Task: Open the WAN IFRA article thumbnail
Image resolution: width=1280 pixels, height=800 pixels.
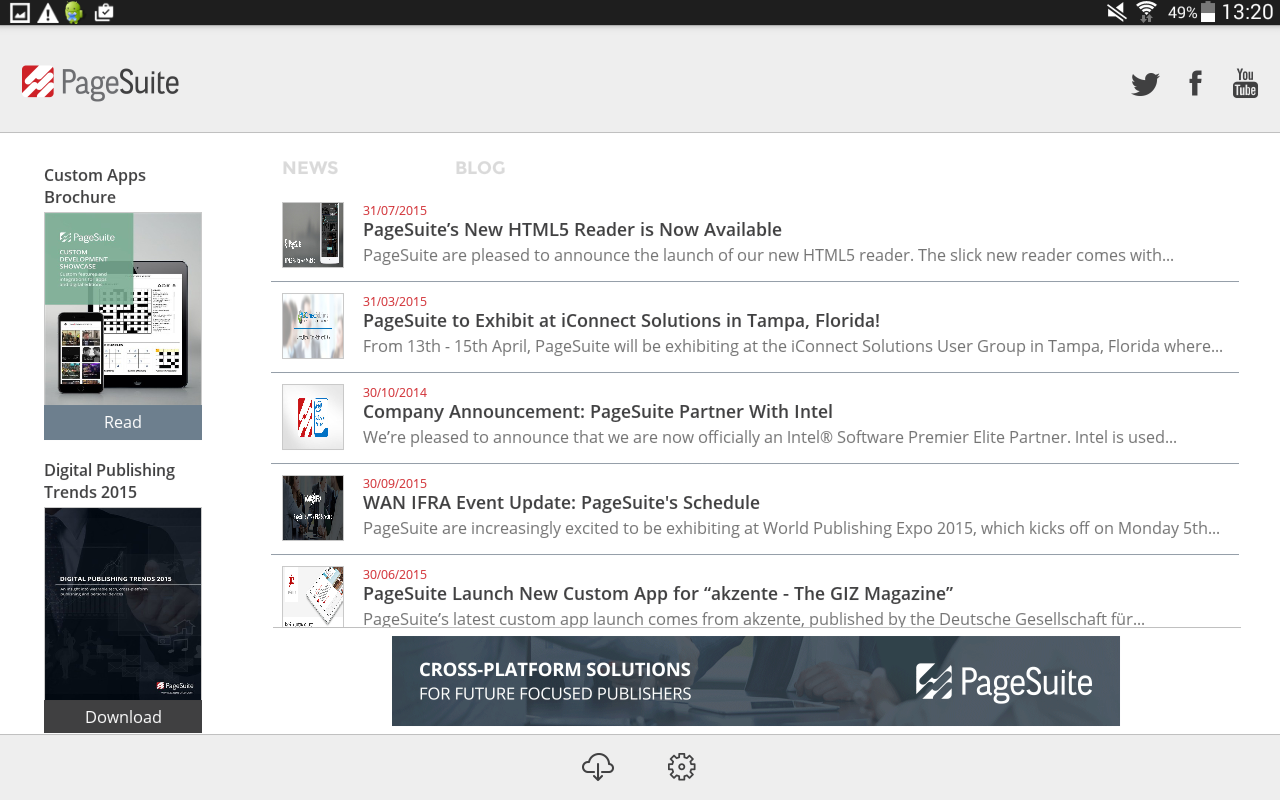Action: point(313,508)
